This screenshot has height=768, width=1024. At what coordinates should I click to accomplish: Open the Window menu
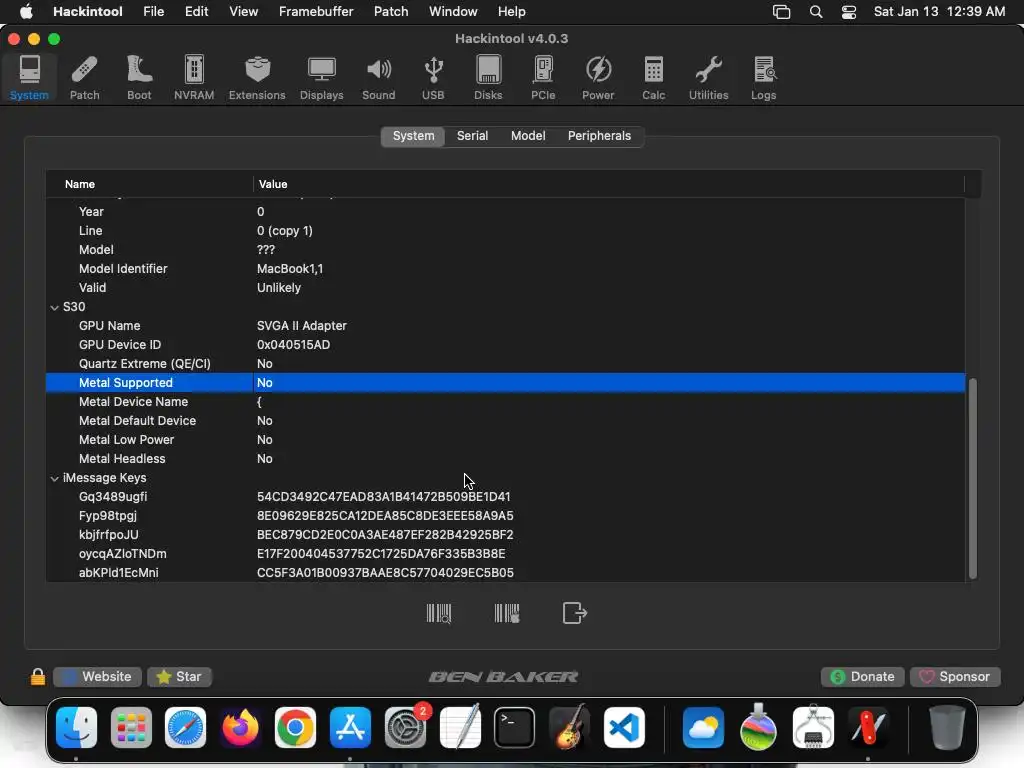pyautogui.click(x=453, y=12)
